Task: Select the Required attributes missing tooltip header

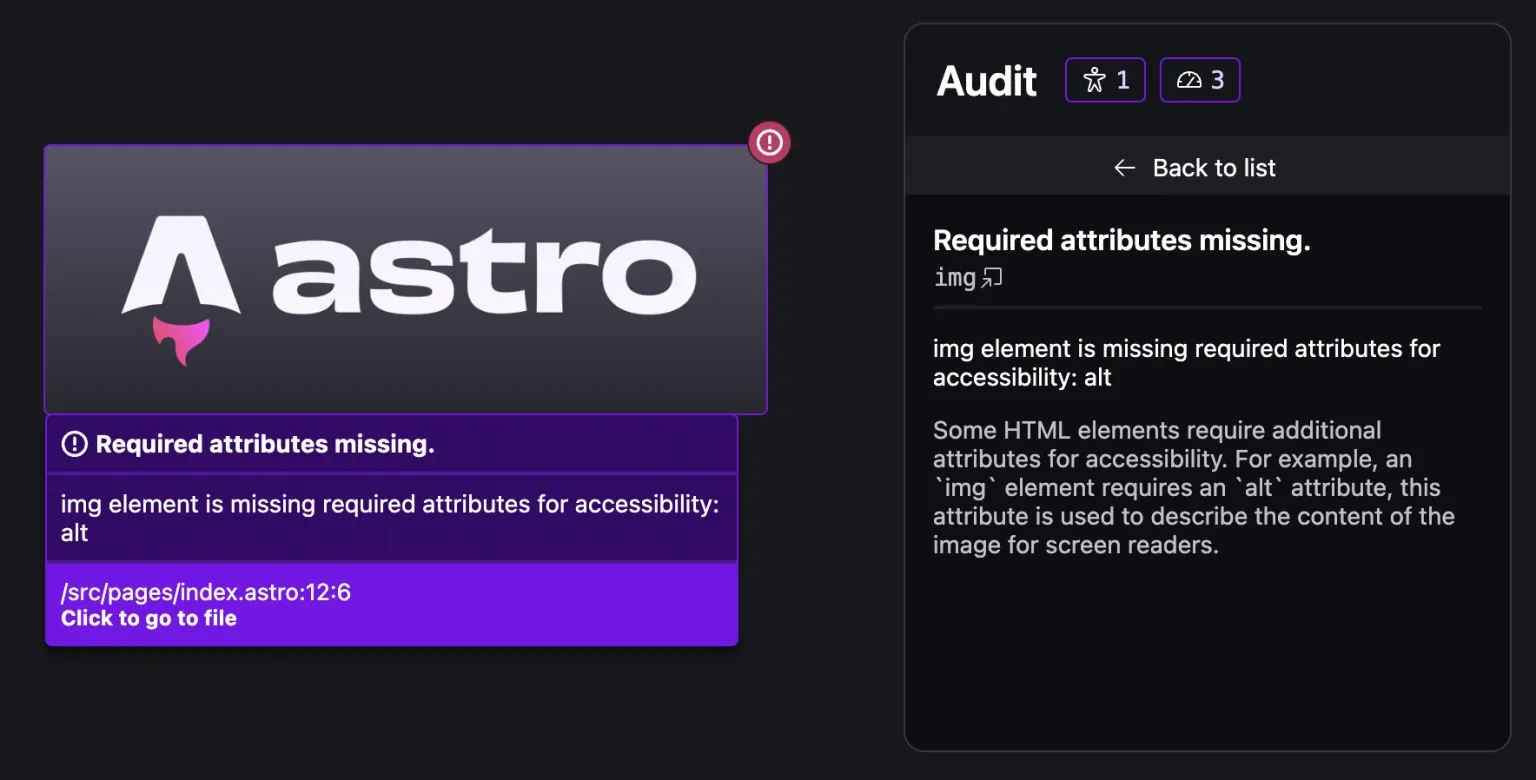Action: click(x=264, y=443)
